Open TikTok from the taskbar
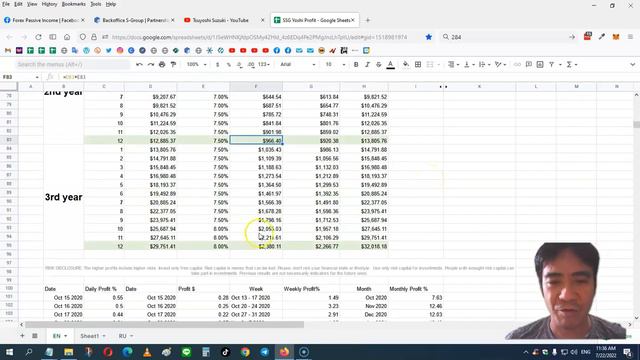The image size is (640, 360). [x=225, y=352]
